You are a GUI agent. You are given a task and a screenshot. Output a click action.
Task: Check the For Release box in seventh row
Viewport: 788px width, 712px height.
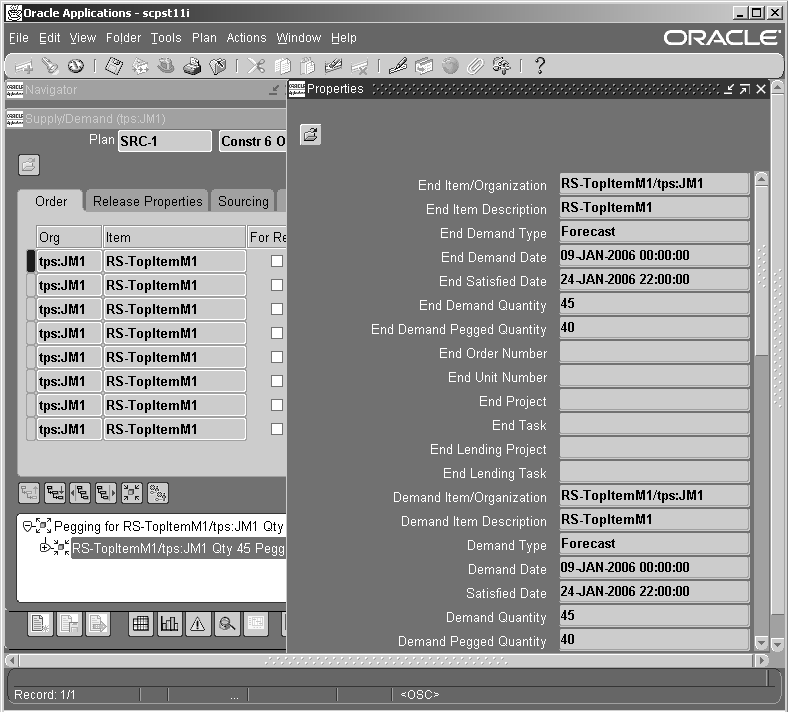[277, 405]
